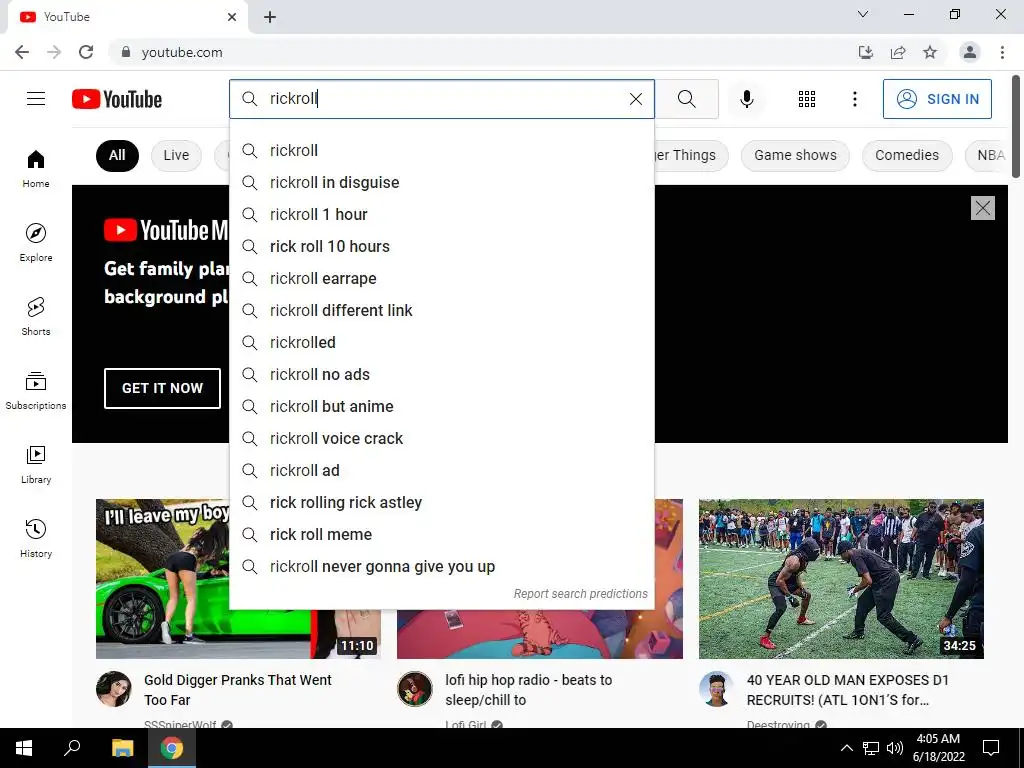Select the Comedies filter chip
The width and height of the screenshot is (1024, 768).
(906, 155)
